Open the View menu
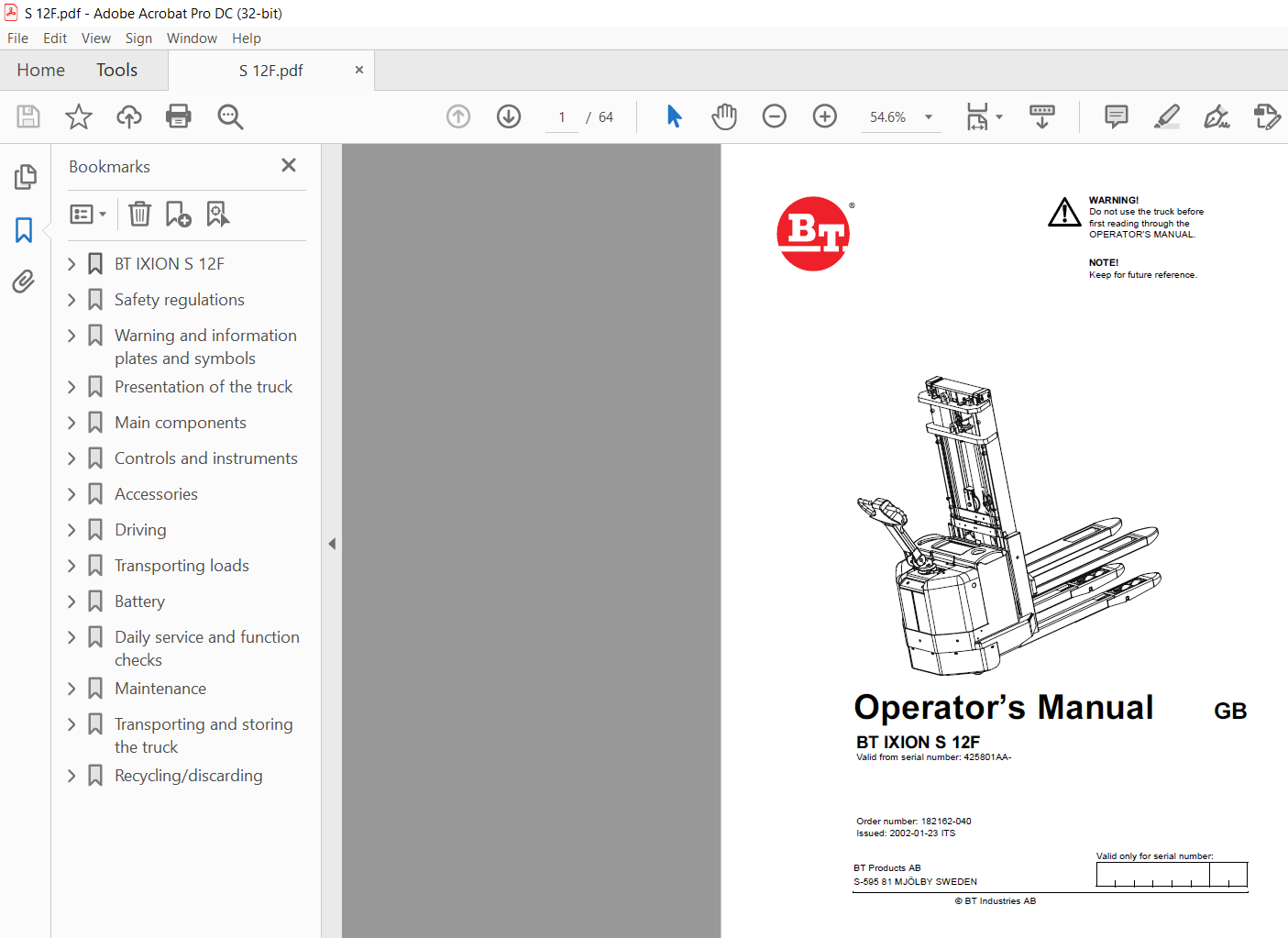The height and width of the screenshot is (938, 1288). [x=96, y=39]
